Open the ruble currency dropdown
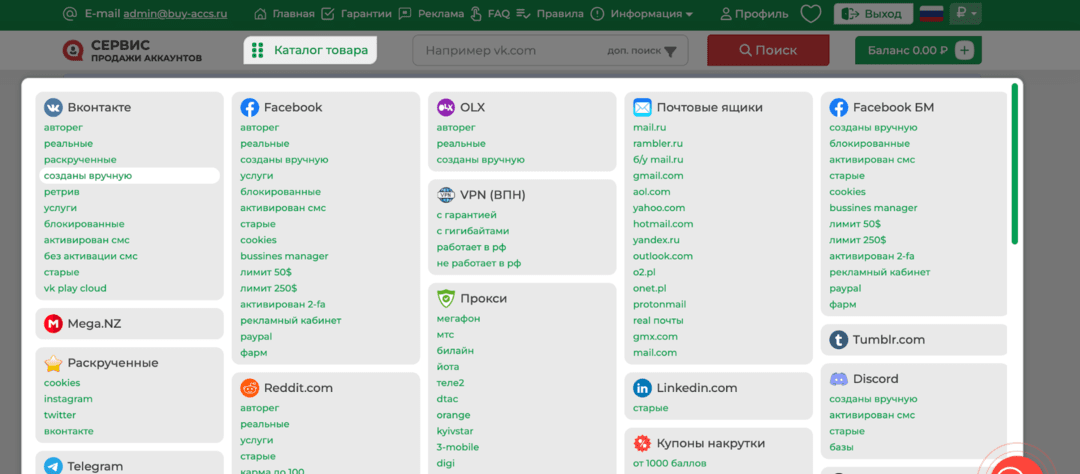The image size is (1080, 474). click(x=966, y=14)
